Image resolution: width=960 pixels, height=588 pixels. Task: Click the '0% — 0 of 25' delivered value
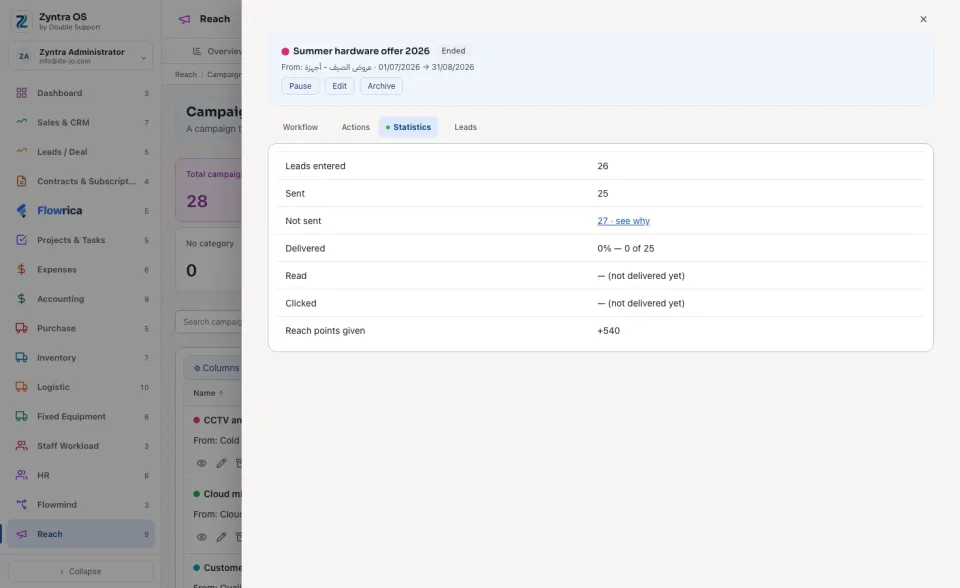coord(626,249)
